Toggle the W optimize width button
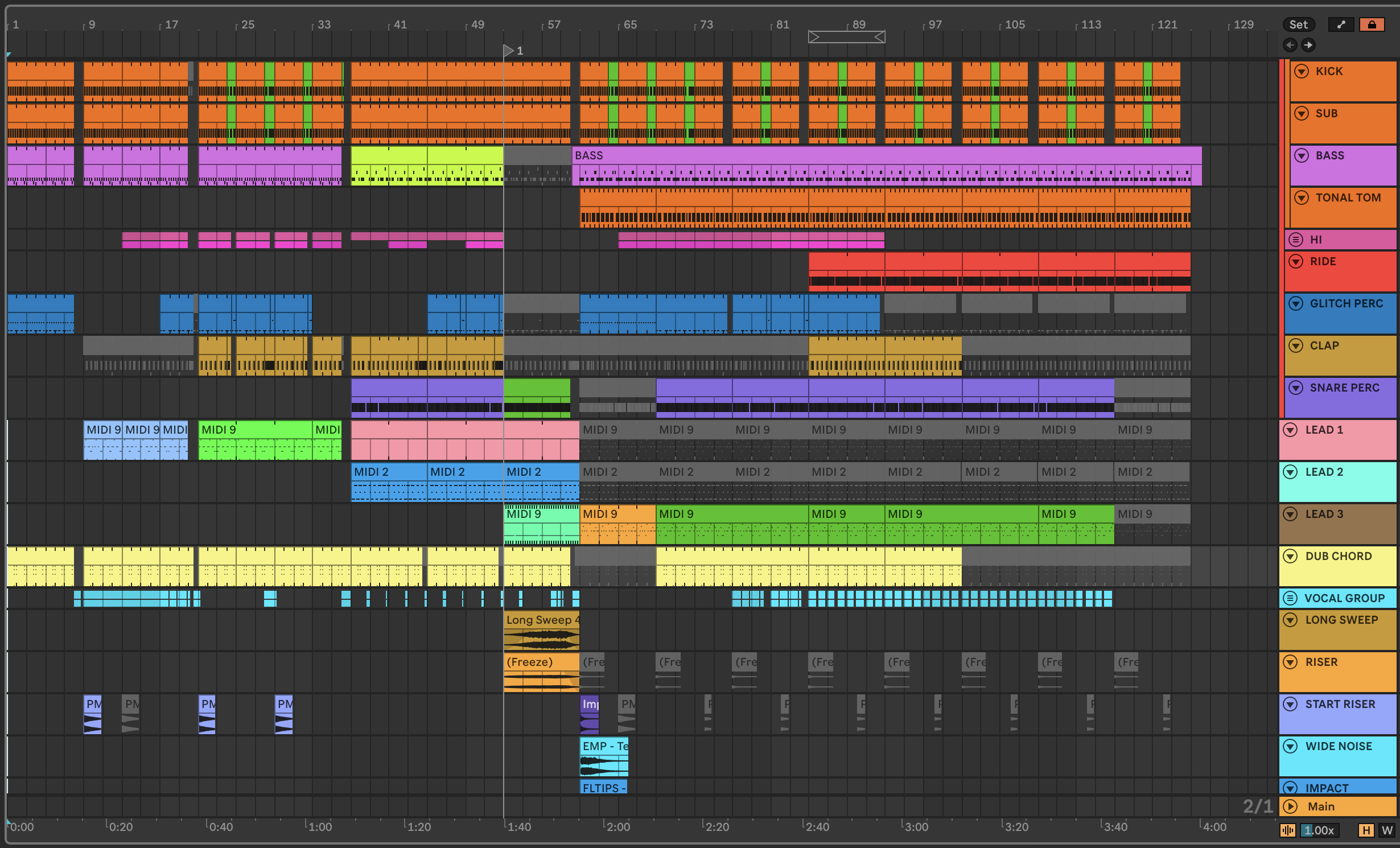1400x848 pixels. [1387, 830]
